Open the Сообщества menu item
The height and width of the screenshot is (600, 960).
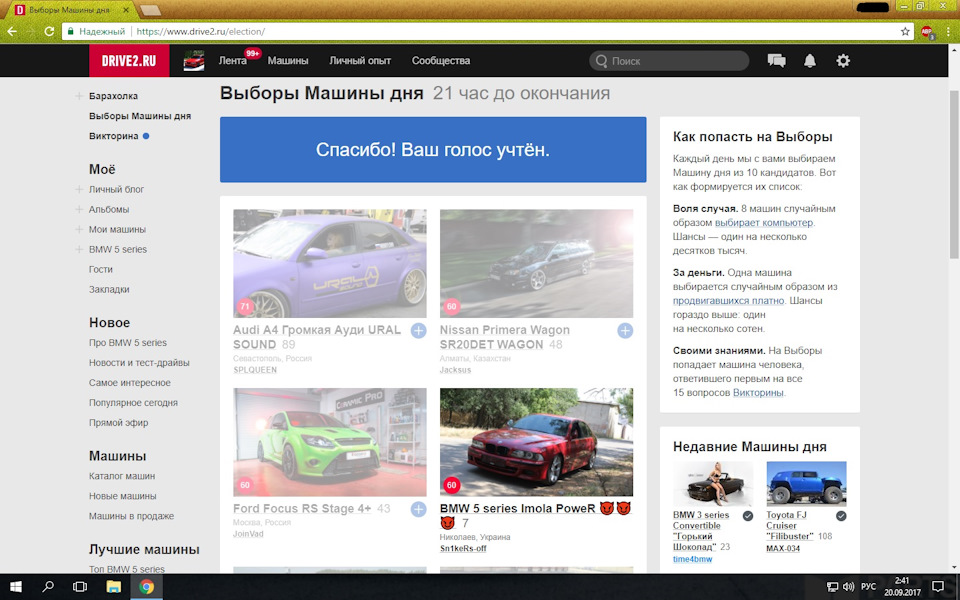[441, 61]
